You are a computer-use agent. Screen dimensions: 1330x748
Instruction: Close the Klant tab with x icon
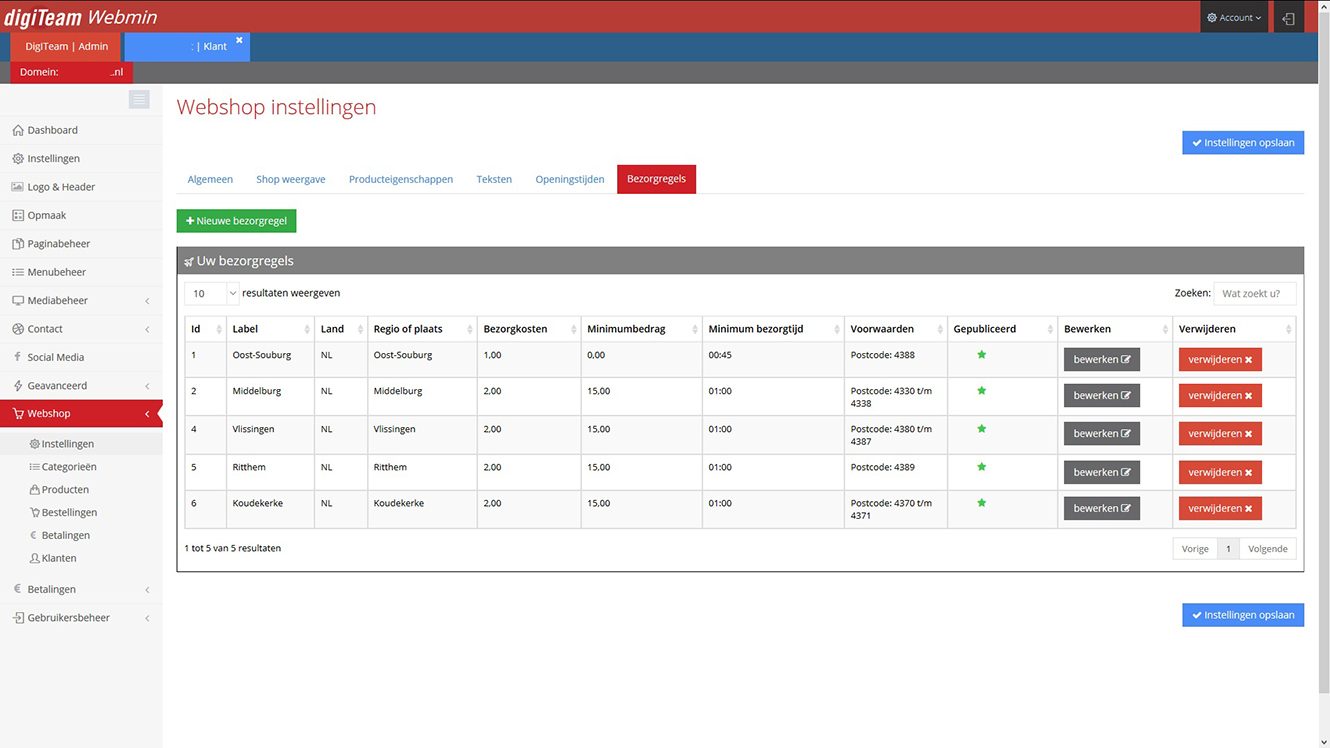pyautogui.click(x=239, y=41)
